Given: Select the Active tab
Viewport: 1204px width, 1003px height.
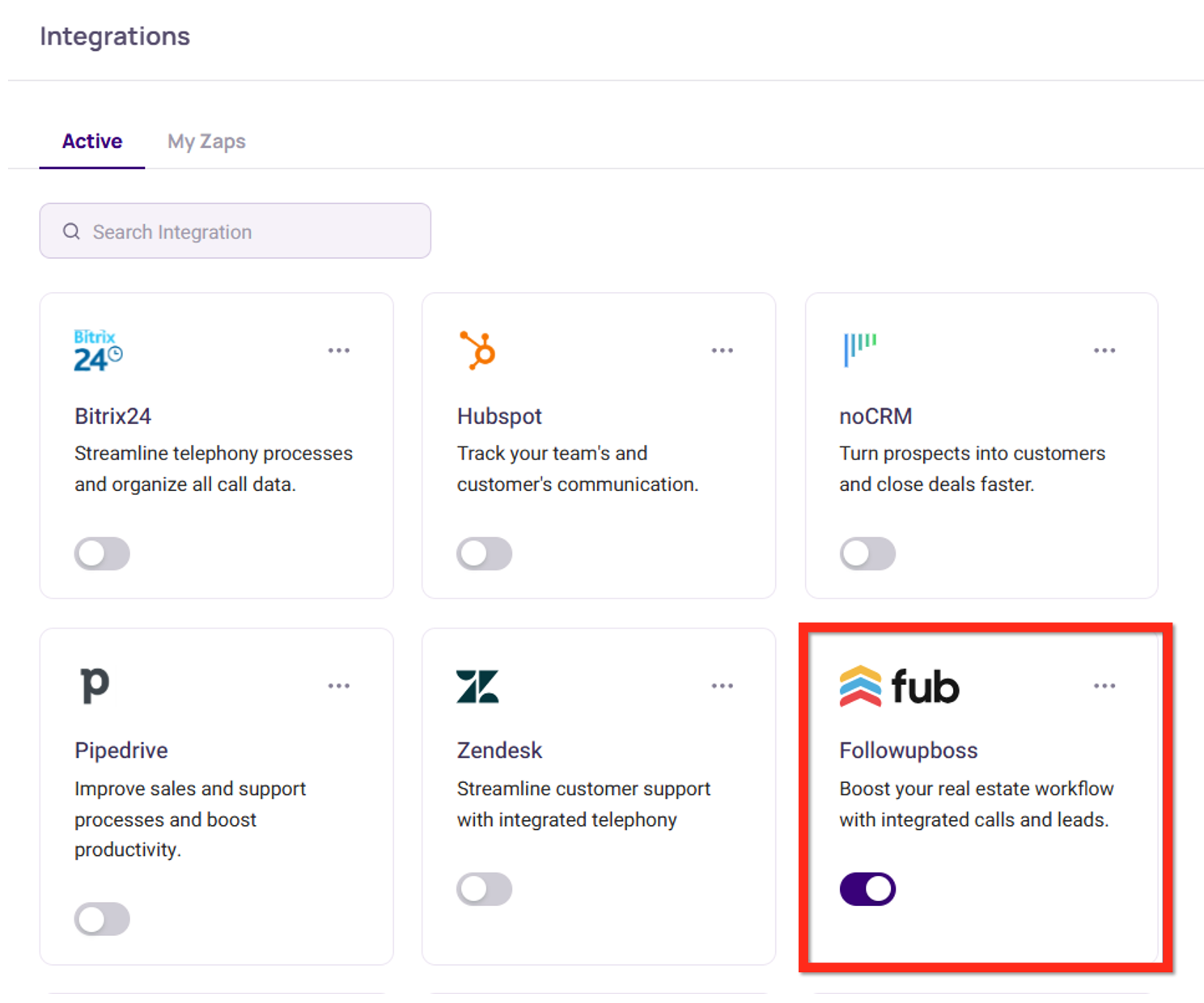Looking at the screenshot, I should click(x=92, y=142).
